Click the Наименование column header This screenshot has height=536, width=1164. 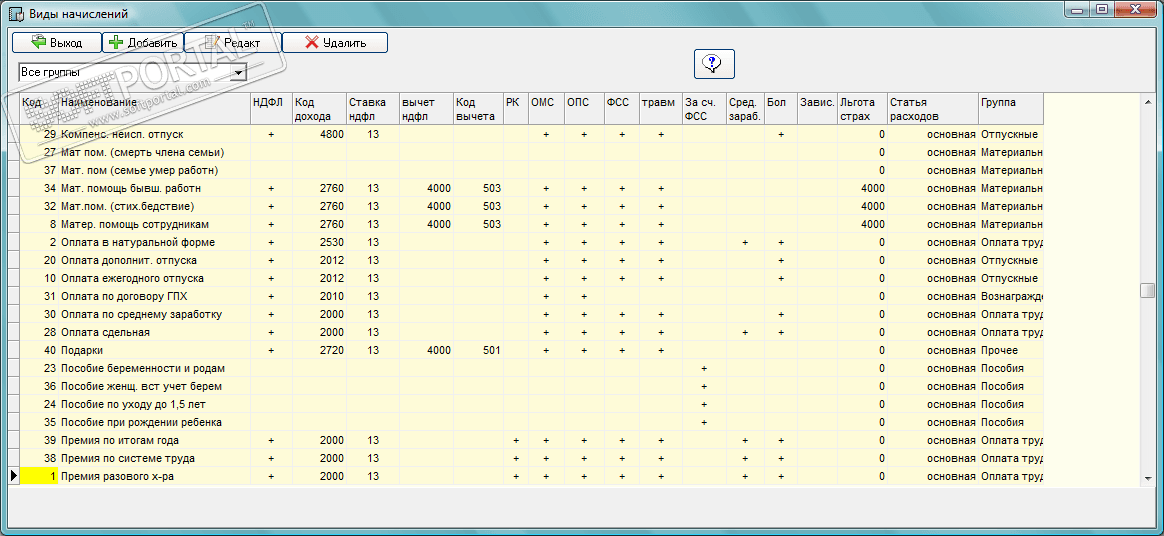pos(154,108)
